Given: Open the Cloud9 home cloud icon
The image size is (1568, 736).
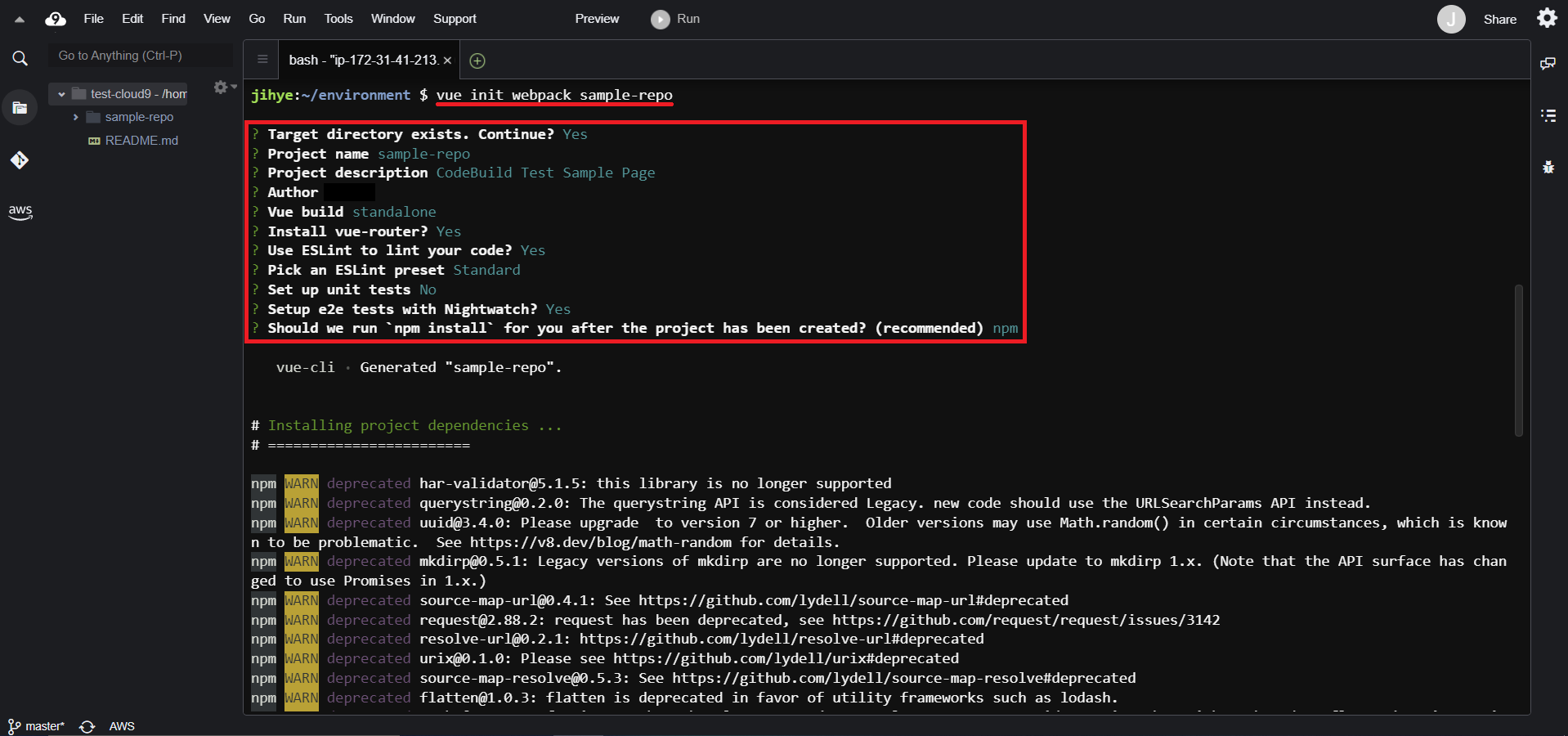Looking at the screenshot, I should pos(56,19).
